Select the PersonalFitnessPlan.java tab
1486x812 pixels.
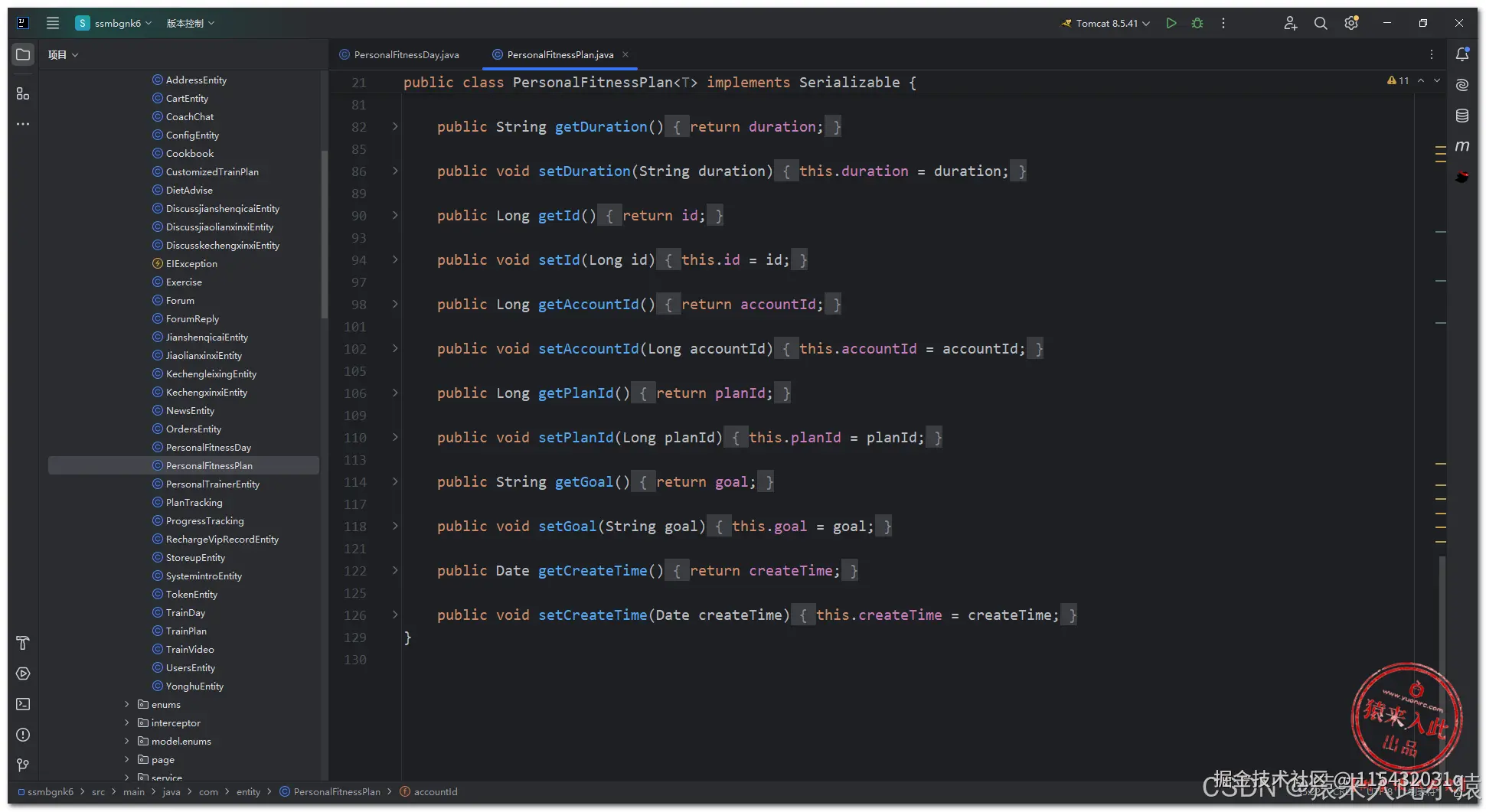click(x=560, y=54)
